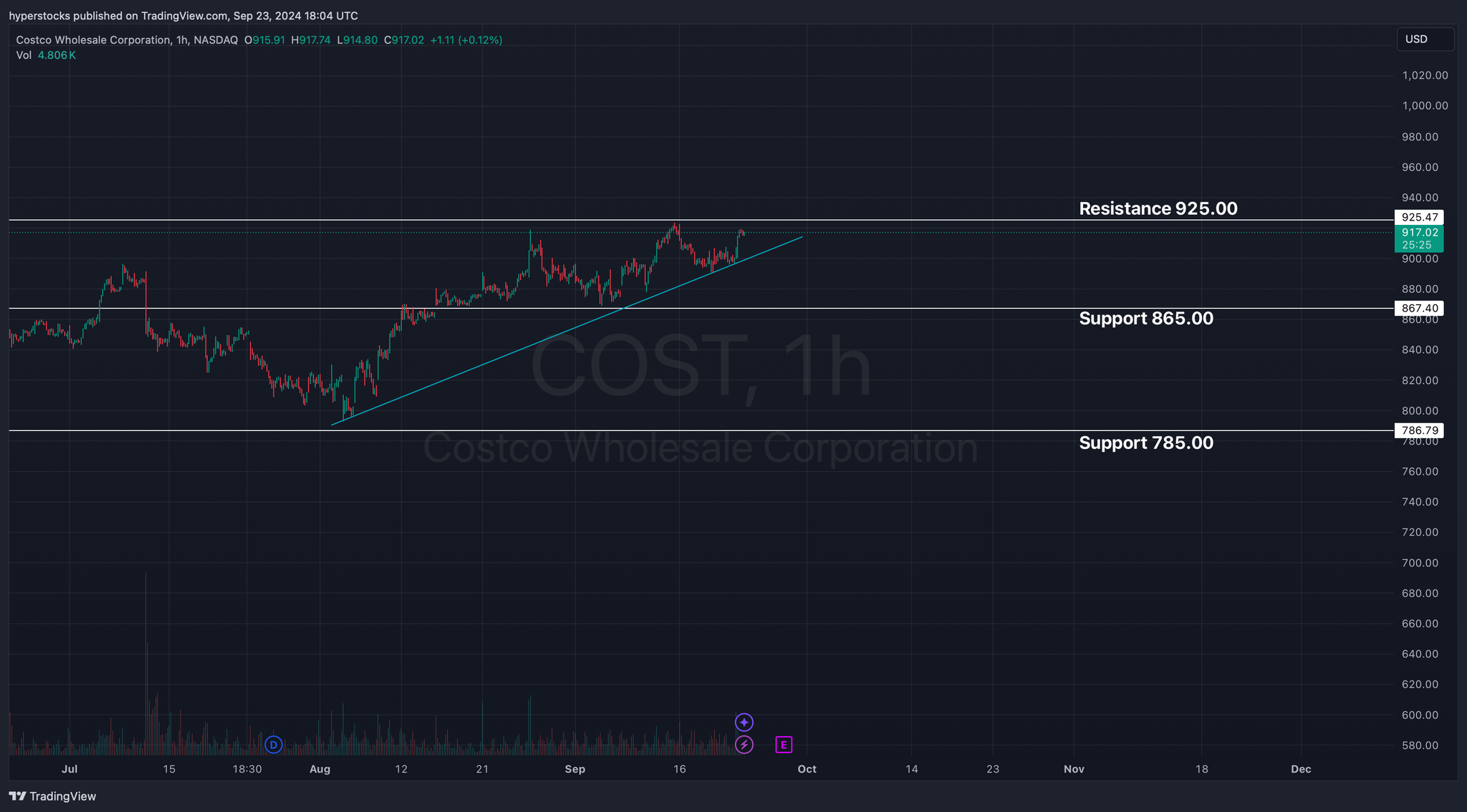Click the Vol indicator legend label
1467x812 pixels.
click(x=24, y=55)
